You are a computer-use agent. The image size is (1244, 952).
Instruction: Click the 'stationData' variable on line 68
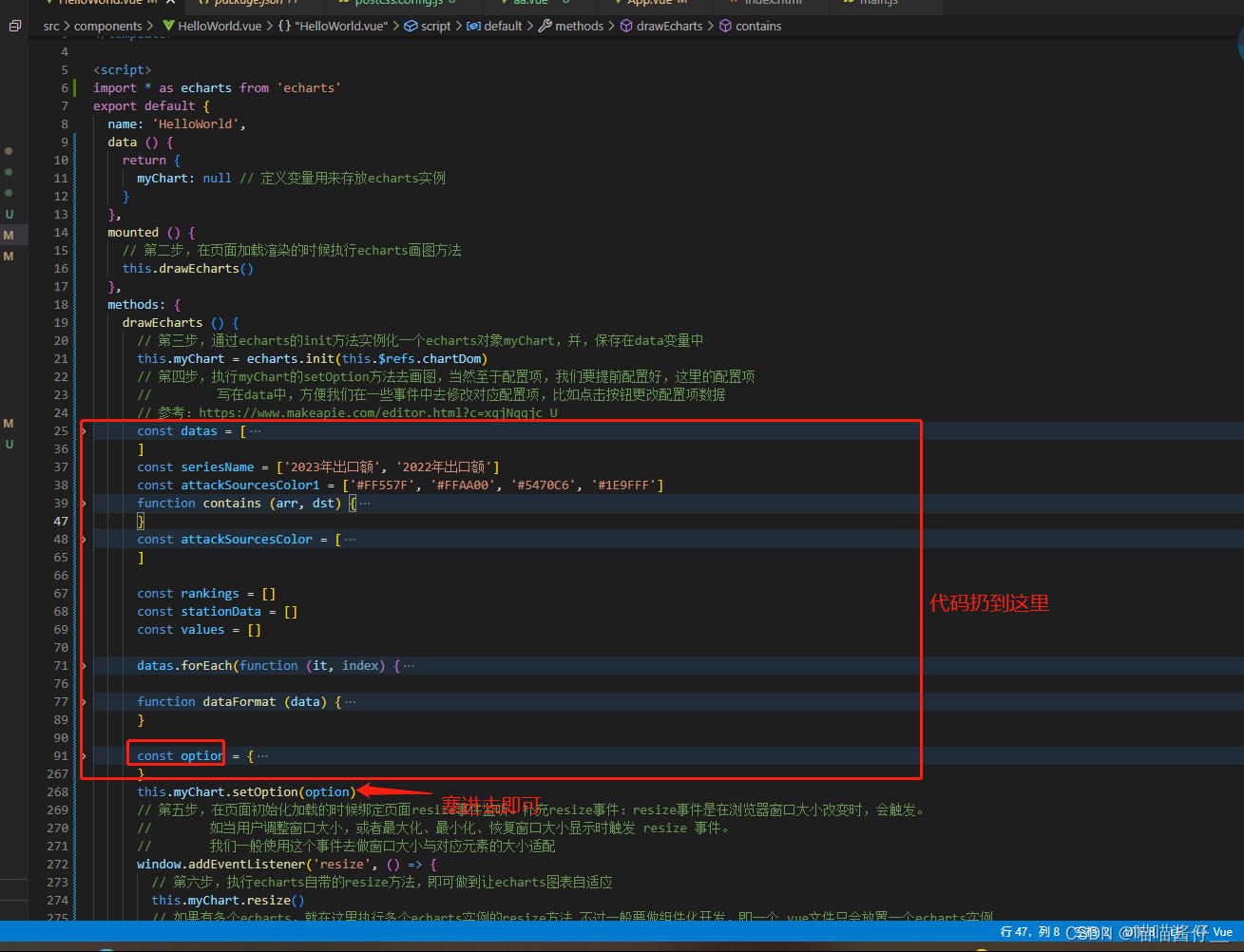point(221,612)
